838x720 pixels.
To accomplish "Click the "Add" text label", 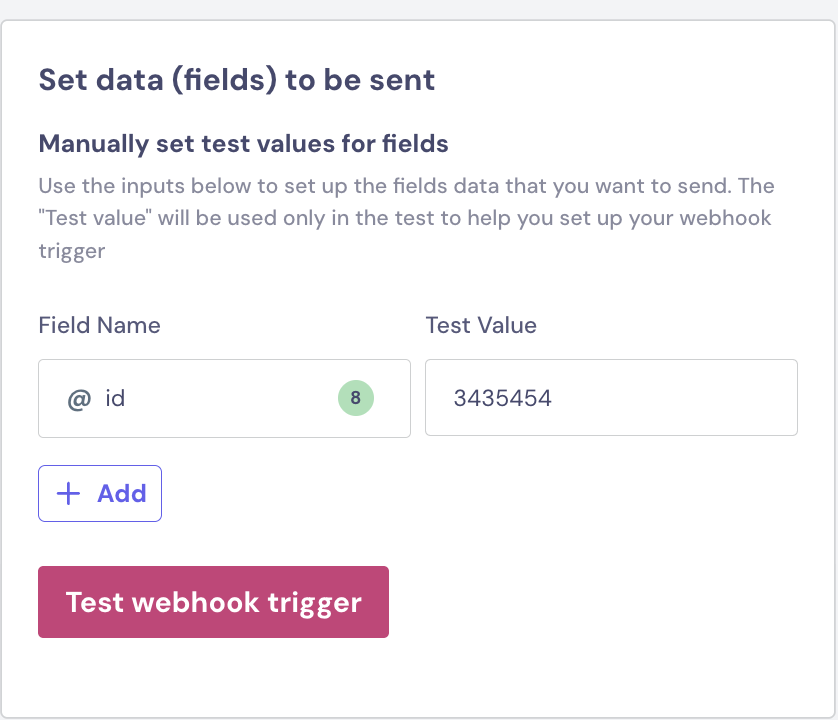I will coord(122,493).
